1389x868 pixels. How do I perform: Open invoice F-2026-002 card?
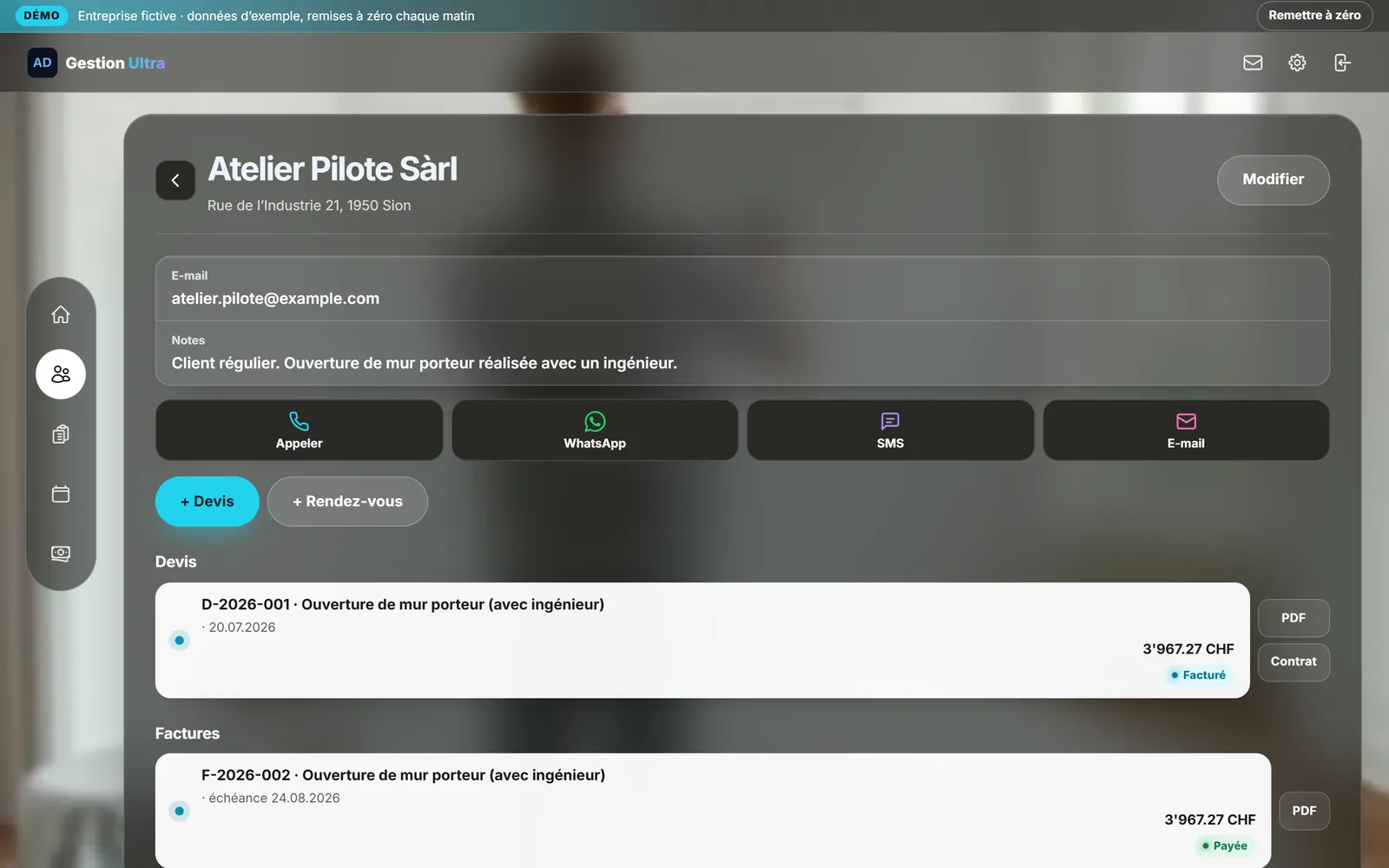coord(713,811)
